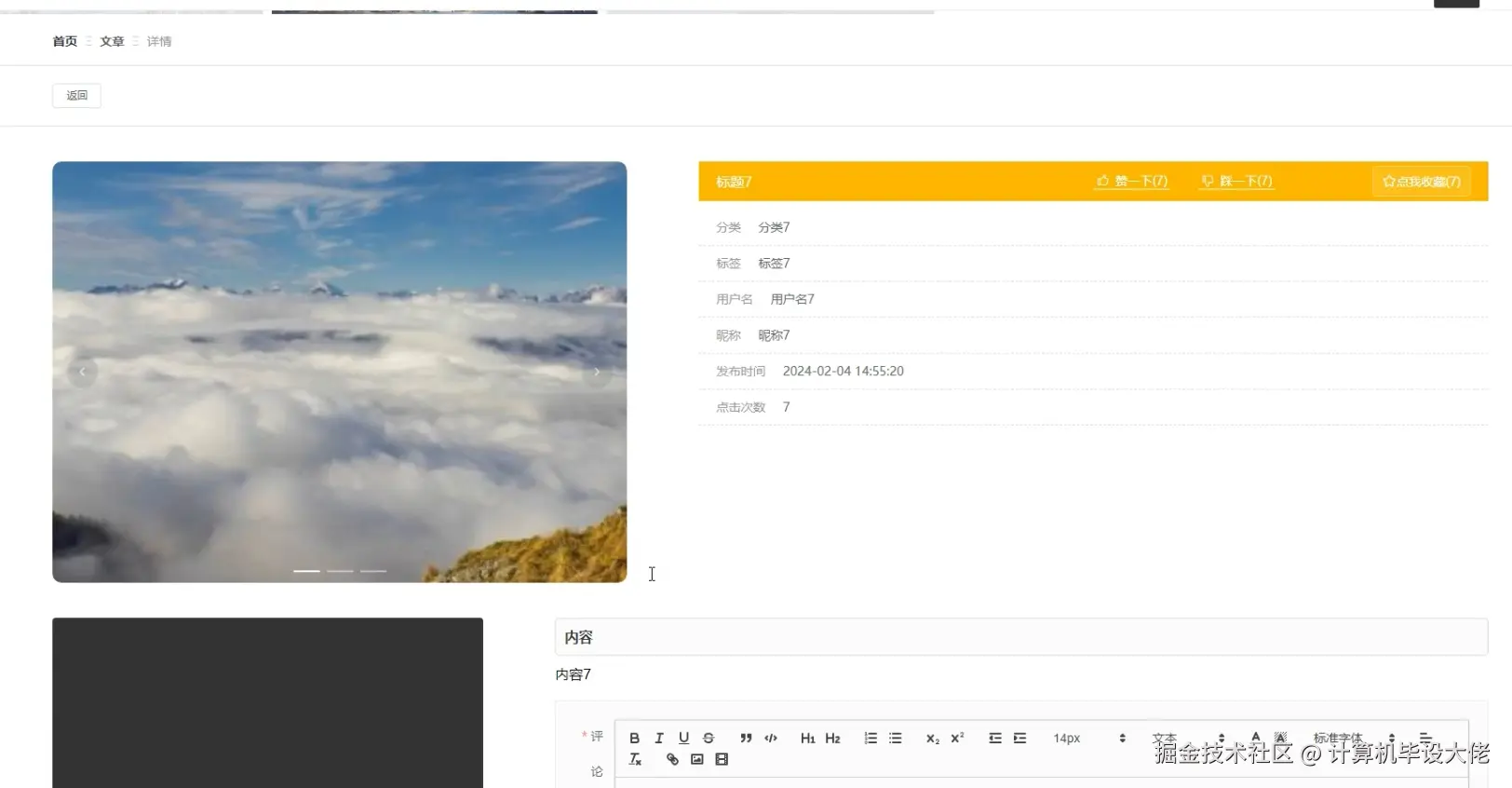Insert a blockquote in the editor
The width and height of the screenshot is (1512, 788).
click(746, 738)
